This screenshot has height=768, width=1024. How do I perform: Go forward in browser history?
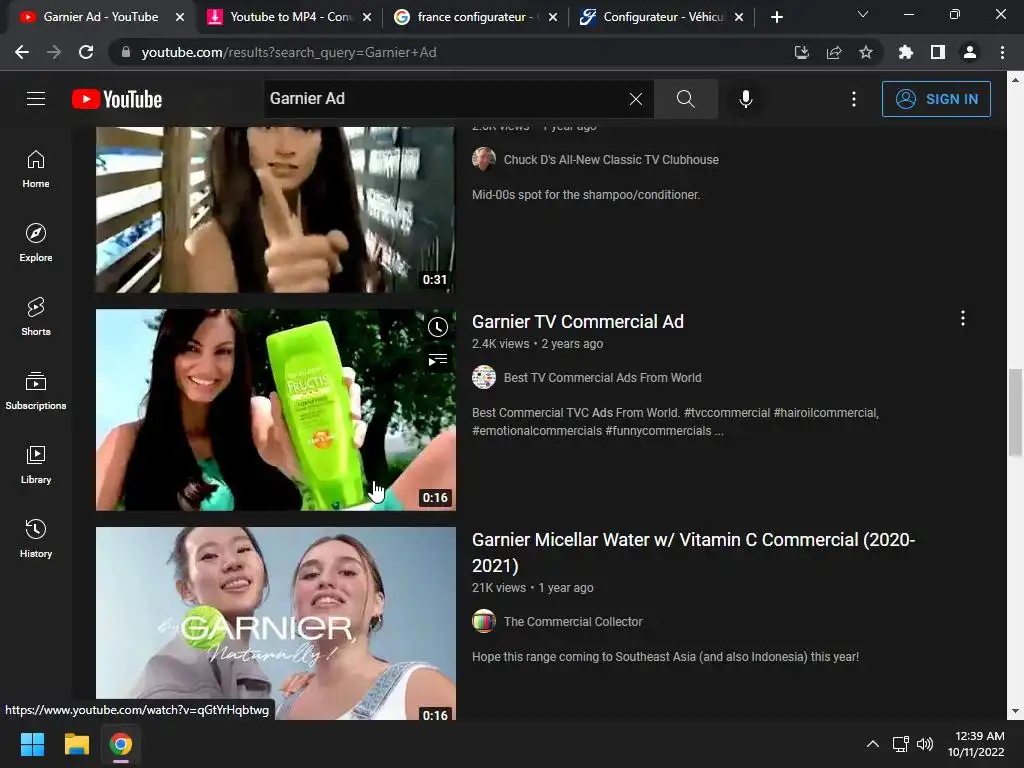pos(54,52)
